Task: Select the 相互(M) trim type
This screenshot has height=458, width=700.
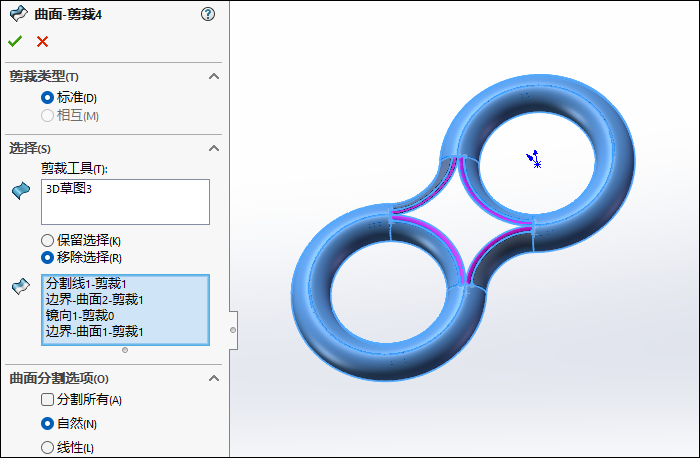Action: [x=47, y=116]
